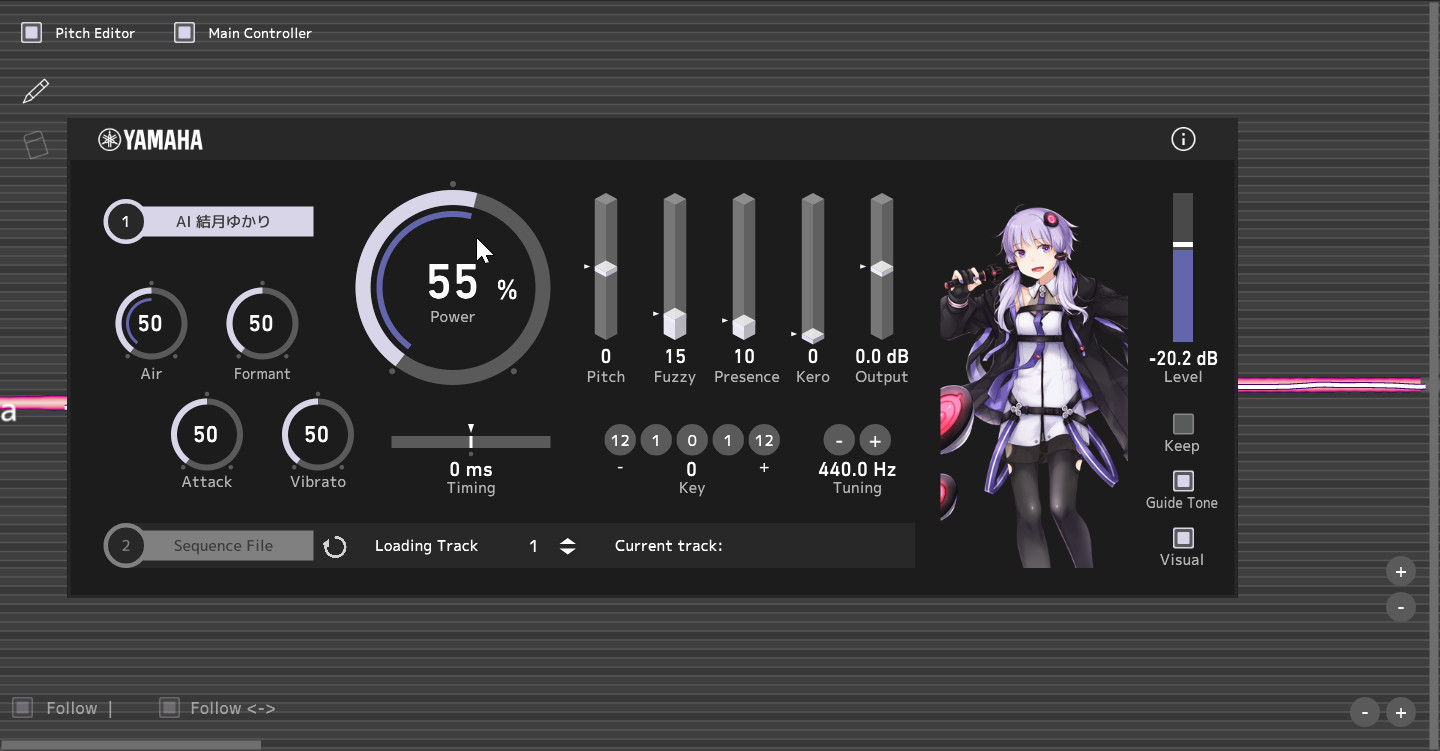Decrease tuning with the minus button
The image size is (1440, 751).
839,440
